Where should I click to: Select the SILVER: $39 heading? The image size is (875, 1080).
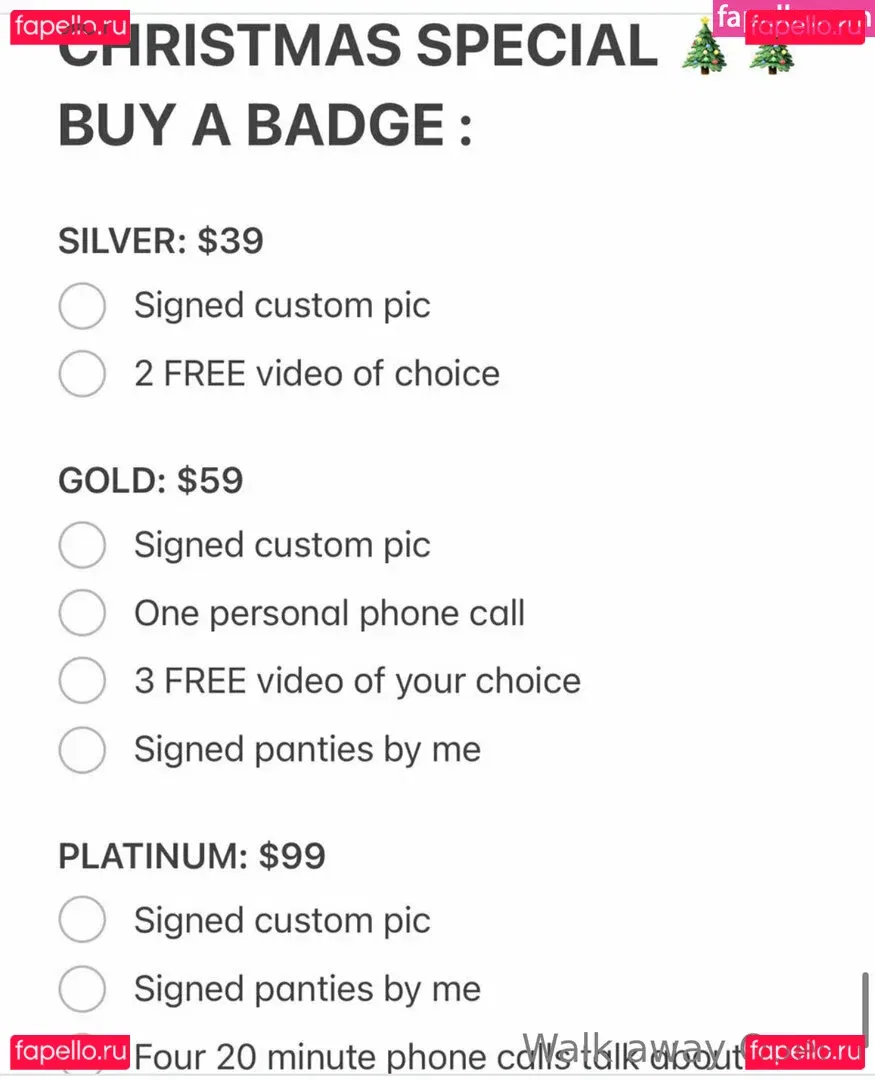[x=161, y=241]
